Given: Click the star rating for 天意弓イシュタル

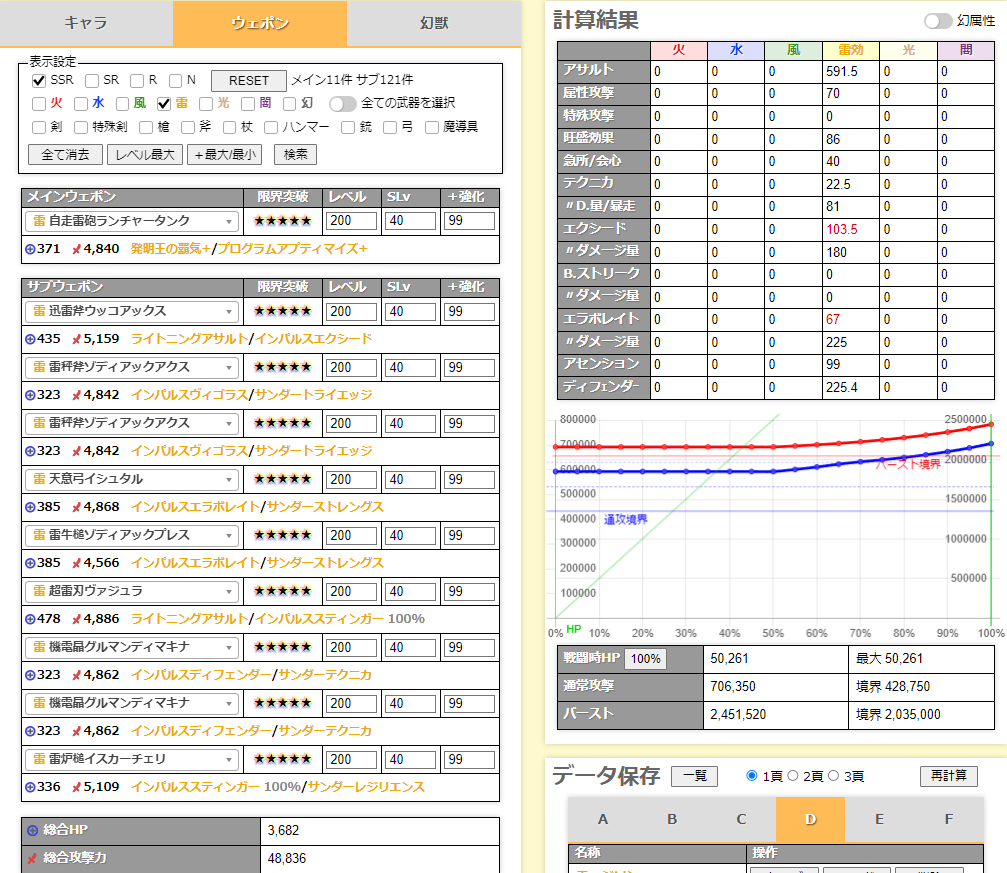Looking at the screenshot, I should point(282,479).
